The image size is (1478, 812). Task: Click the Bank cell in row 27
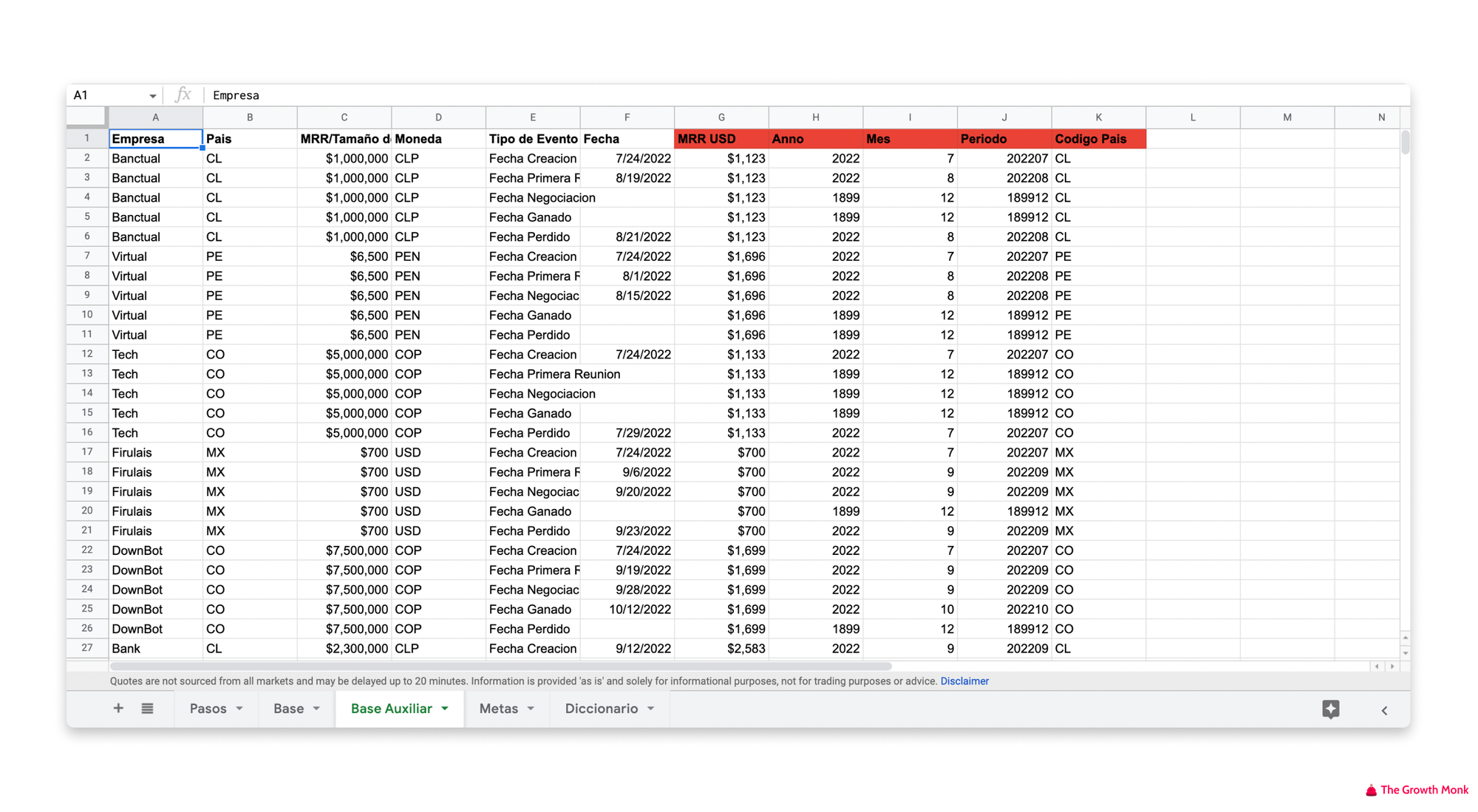pos(155,649)
